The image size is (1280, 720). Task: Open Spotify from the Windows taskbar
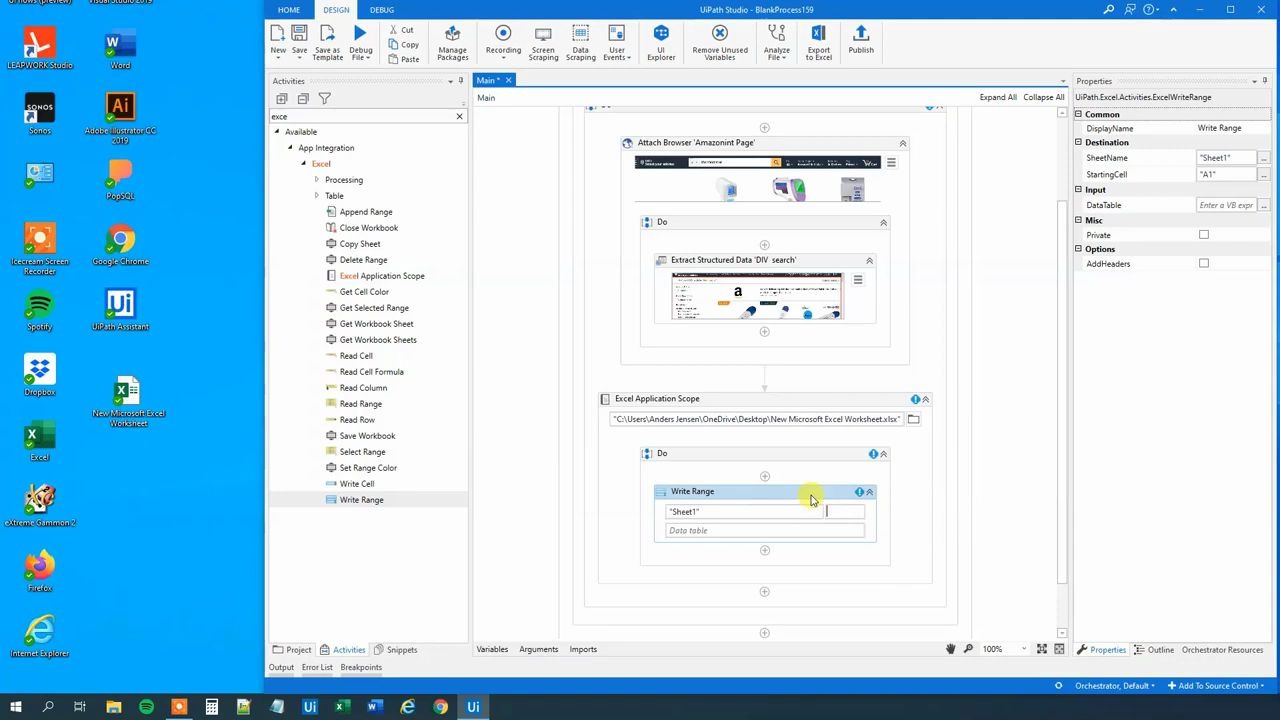click(146, 707)
